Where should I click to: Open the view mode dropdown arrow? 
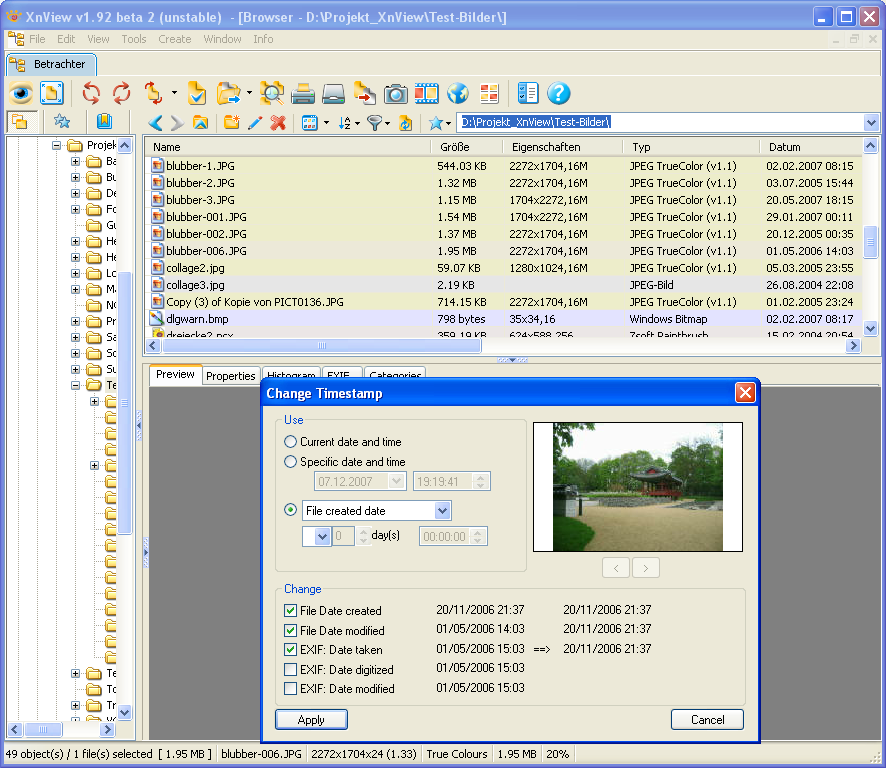tap(327, 123)
